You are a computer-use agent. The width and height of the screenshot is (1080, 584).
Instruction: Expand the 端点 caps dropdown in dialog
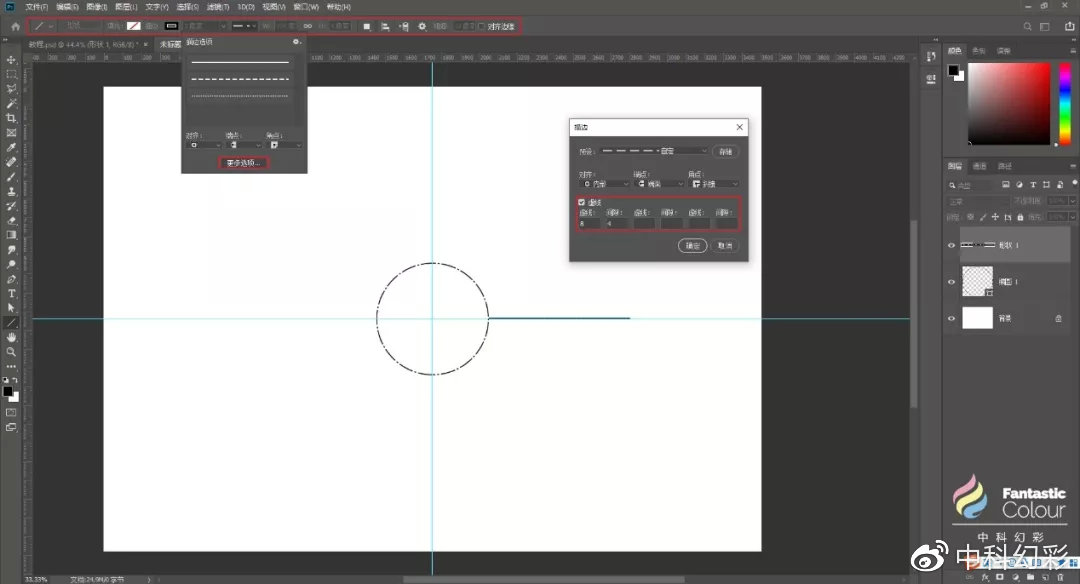coord(658,184)
